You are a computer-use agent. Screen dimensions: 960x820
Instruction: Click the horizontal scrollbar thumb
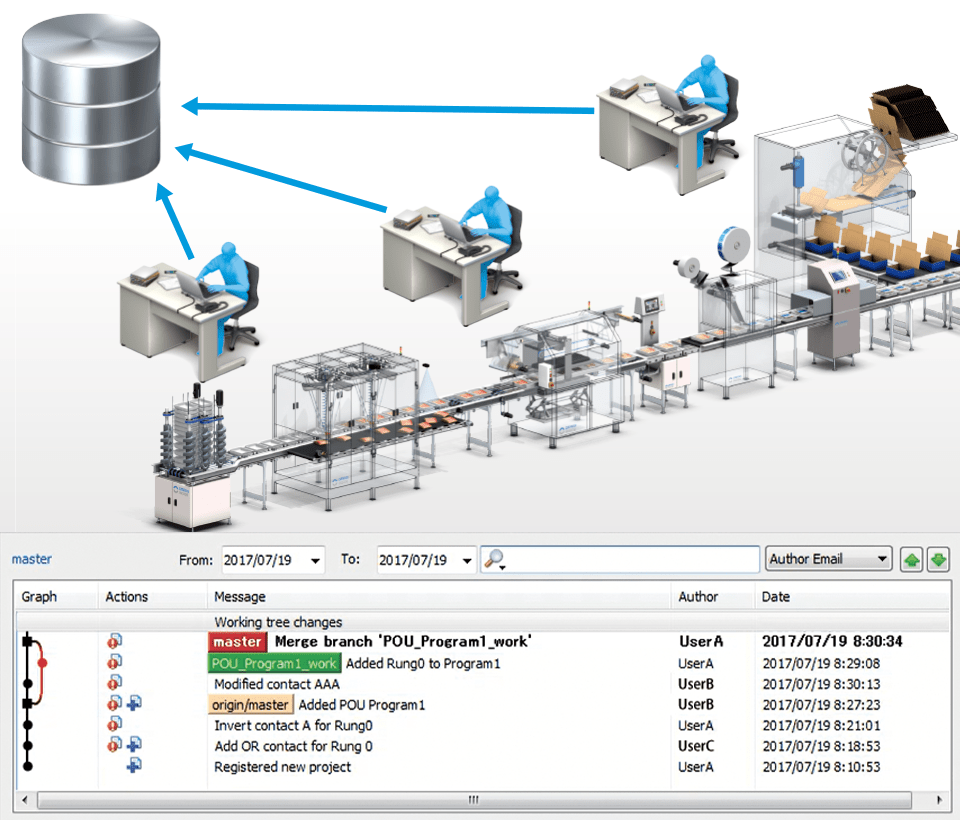(x=474, y=799)
